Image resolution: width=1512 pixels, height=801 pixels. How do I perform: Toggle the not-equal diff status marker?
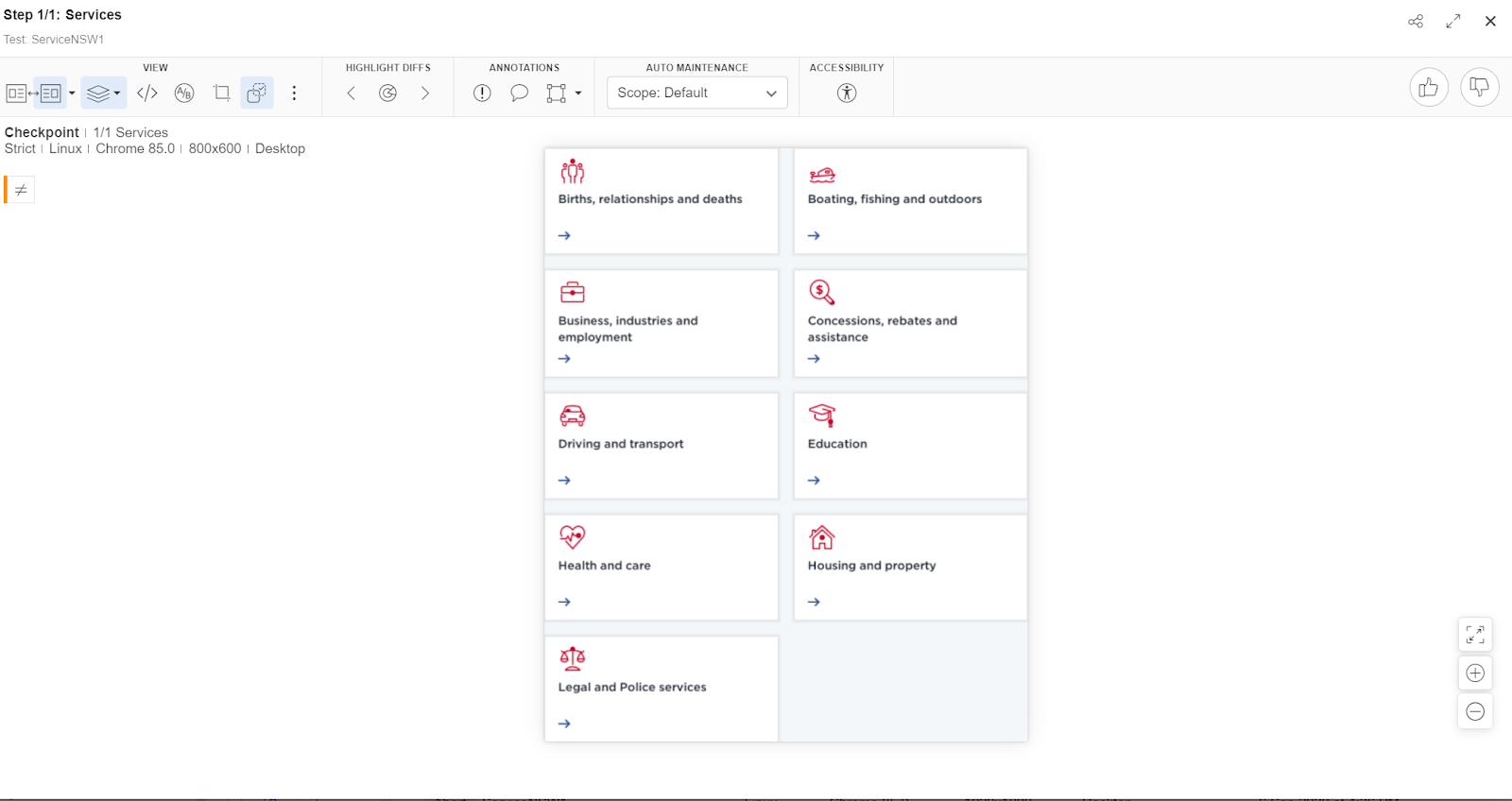click(21, 190)
